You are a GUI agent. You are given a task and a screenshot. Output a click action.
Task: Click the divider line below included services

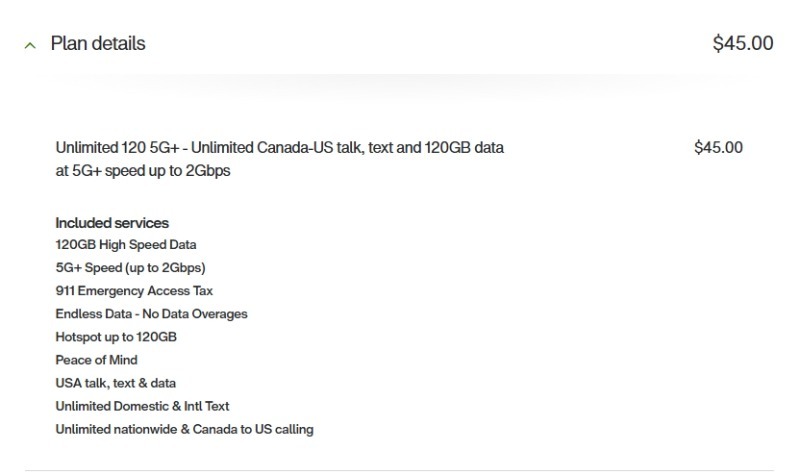pyautogui.click(x=400, y=470)
